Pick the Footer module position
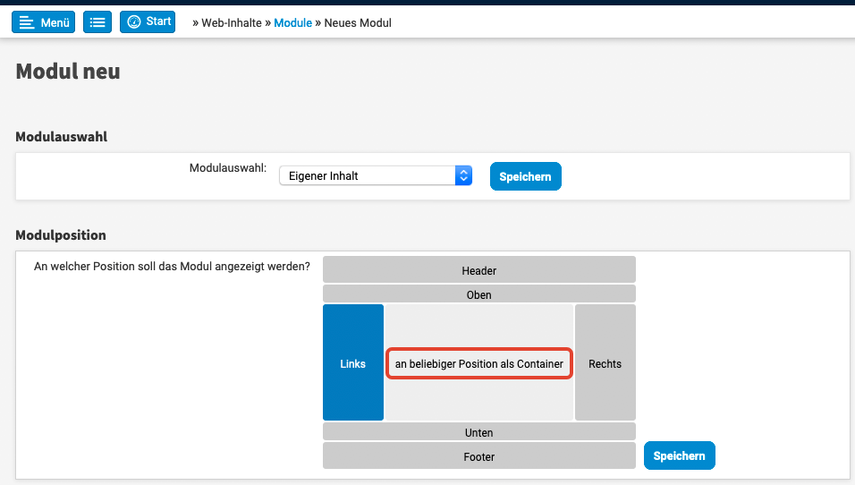 479,456
